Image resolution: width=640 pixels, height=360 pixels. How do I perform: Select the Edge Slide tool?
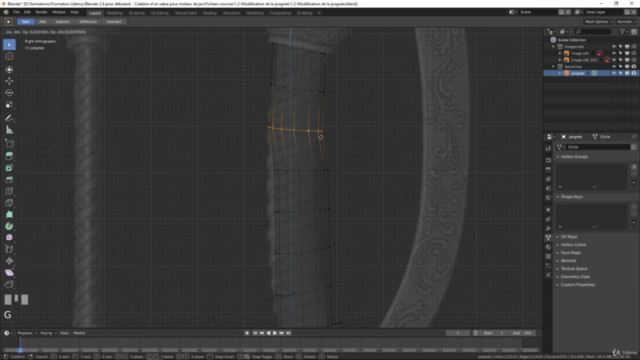coord(9,249)
